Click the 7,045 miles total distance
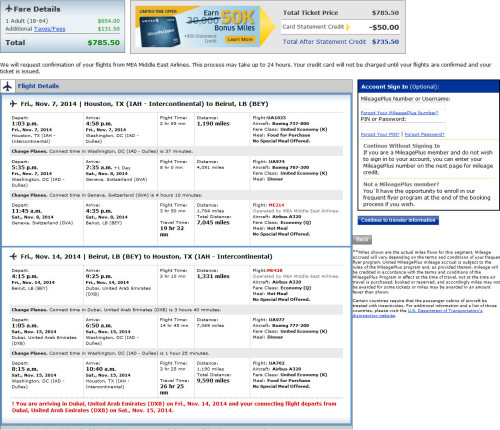The image size is (500, 430). (x=213, y=222)
